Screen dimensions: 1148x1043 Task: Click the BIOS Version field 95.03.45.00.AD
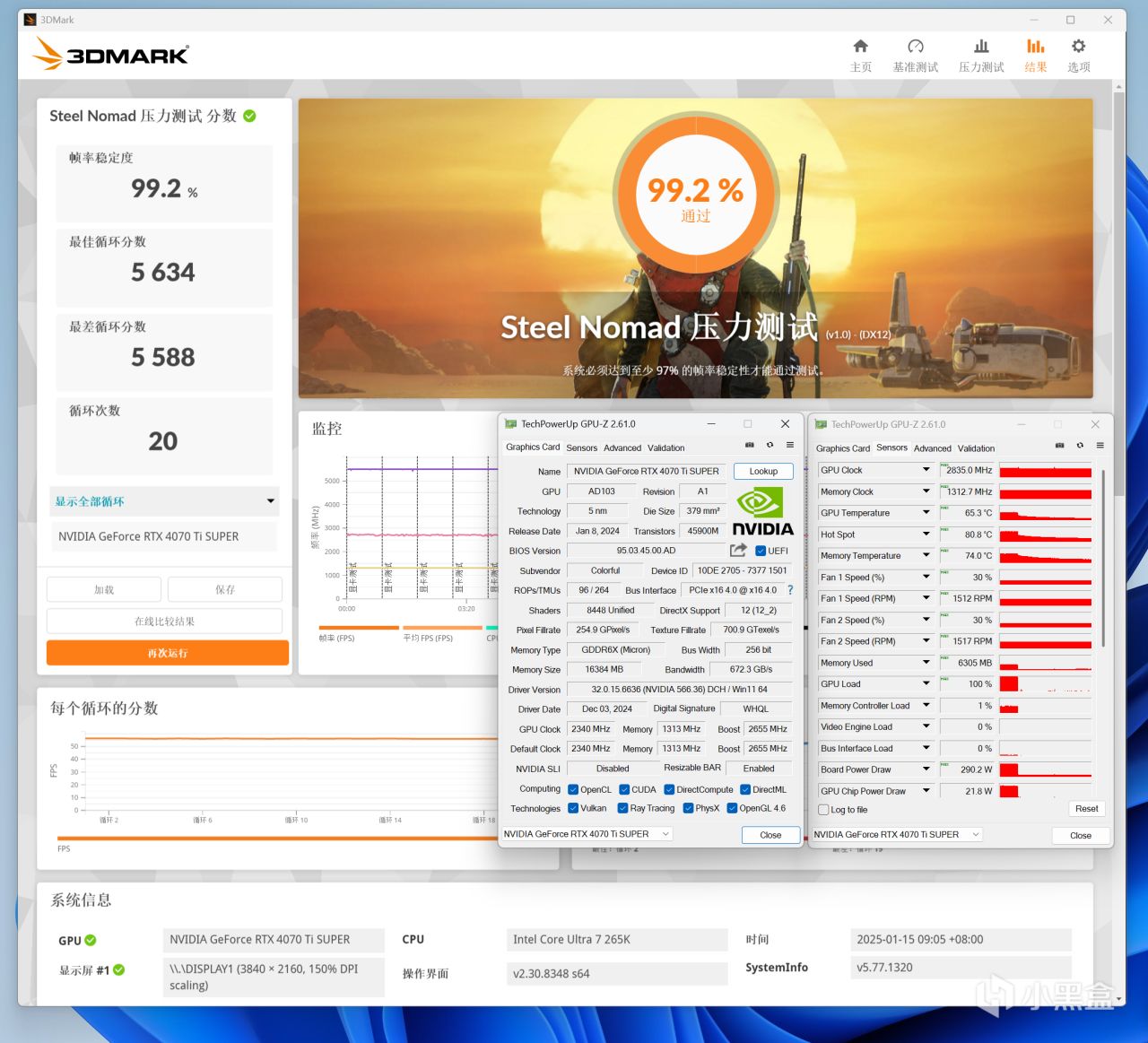(x=646, y=551)
